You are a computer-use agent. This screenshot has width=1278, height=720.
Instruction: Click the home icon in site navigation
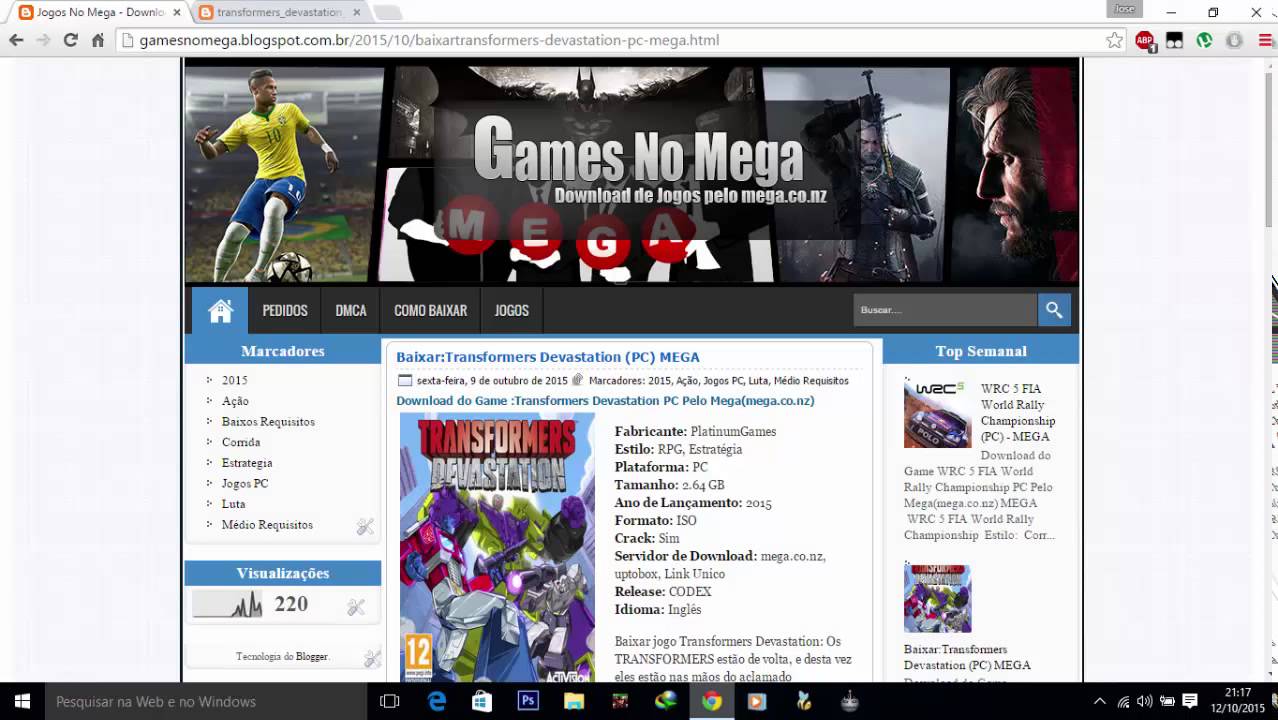(220, 311)
